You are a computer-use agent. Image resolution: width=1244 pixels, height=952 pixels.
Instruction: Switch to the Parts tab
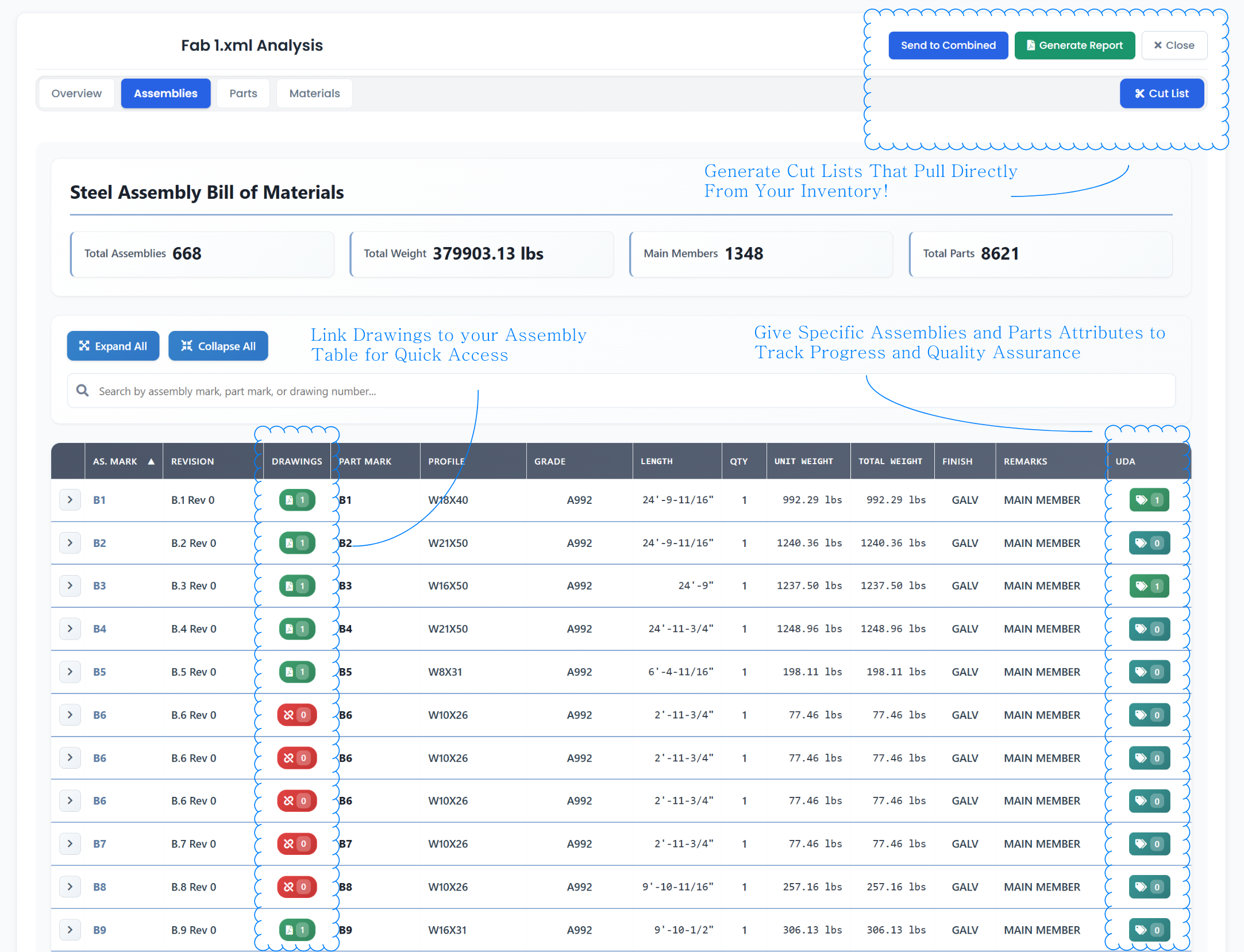243,93
